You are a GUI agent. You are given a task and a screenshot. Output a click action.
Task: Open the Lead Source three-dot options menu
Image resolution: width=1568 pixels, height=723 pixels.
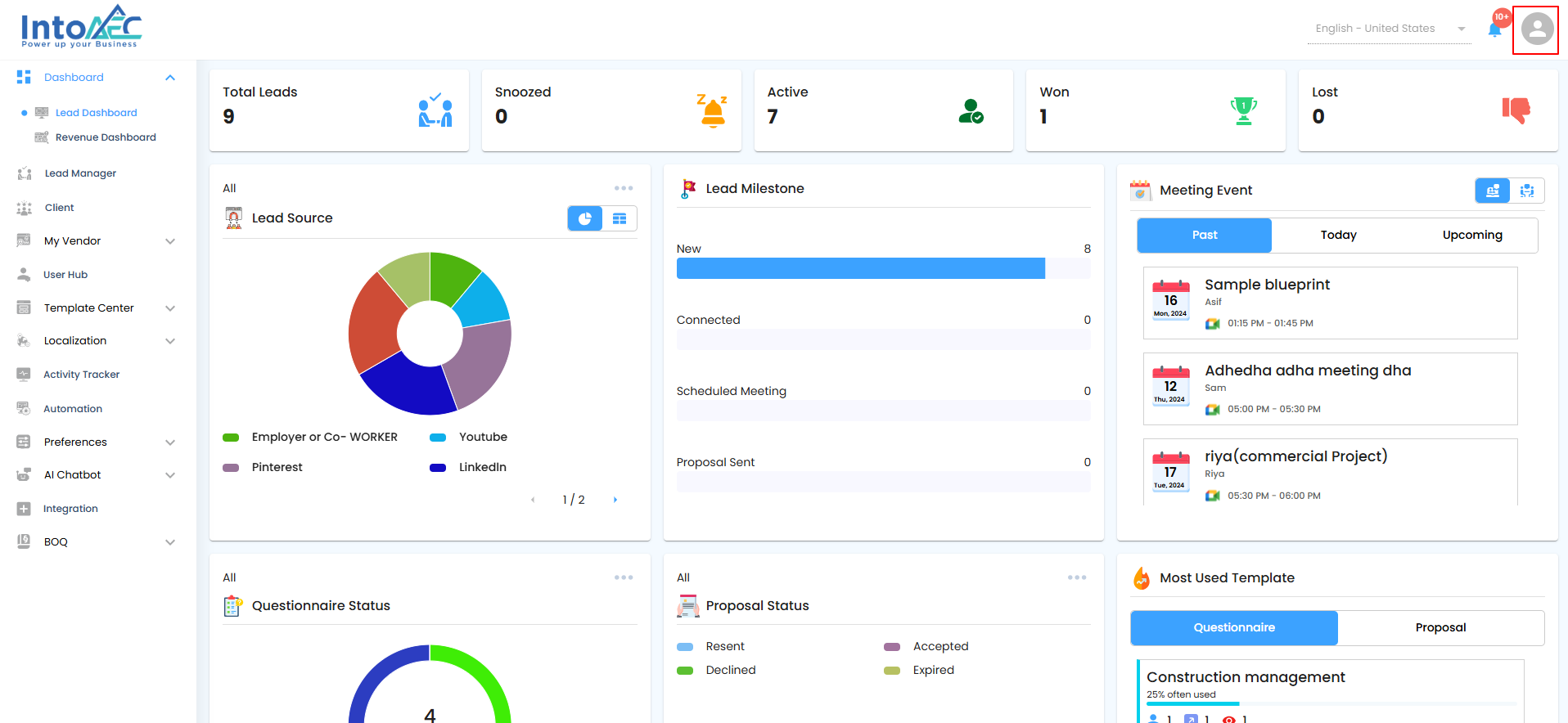click(624, 188)
